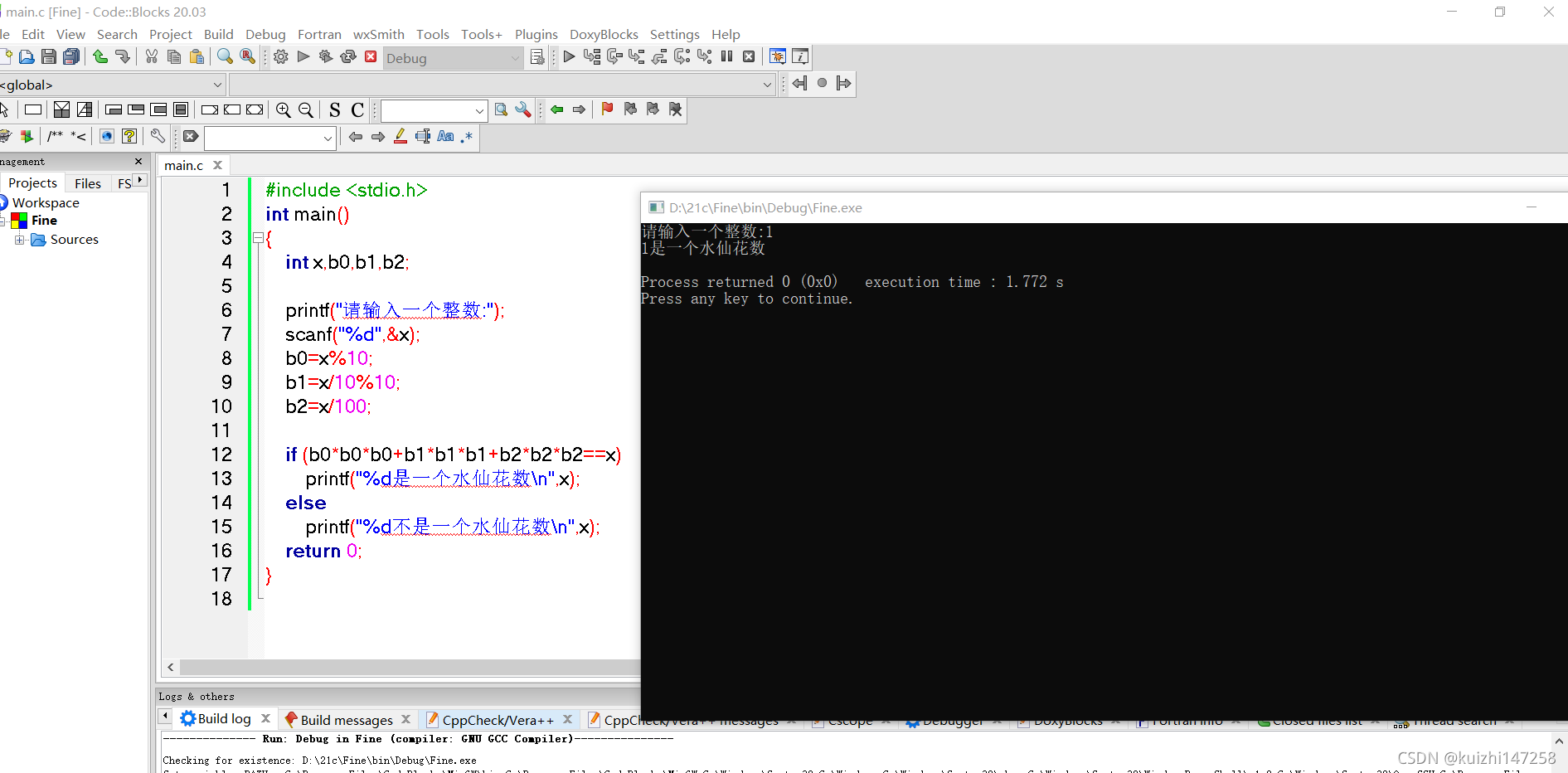This screenshot has width=1568, height=773.
Task: Close the main.c editor tab
Action: [x=218, y=165]
